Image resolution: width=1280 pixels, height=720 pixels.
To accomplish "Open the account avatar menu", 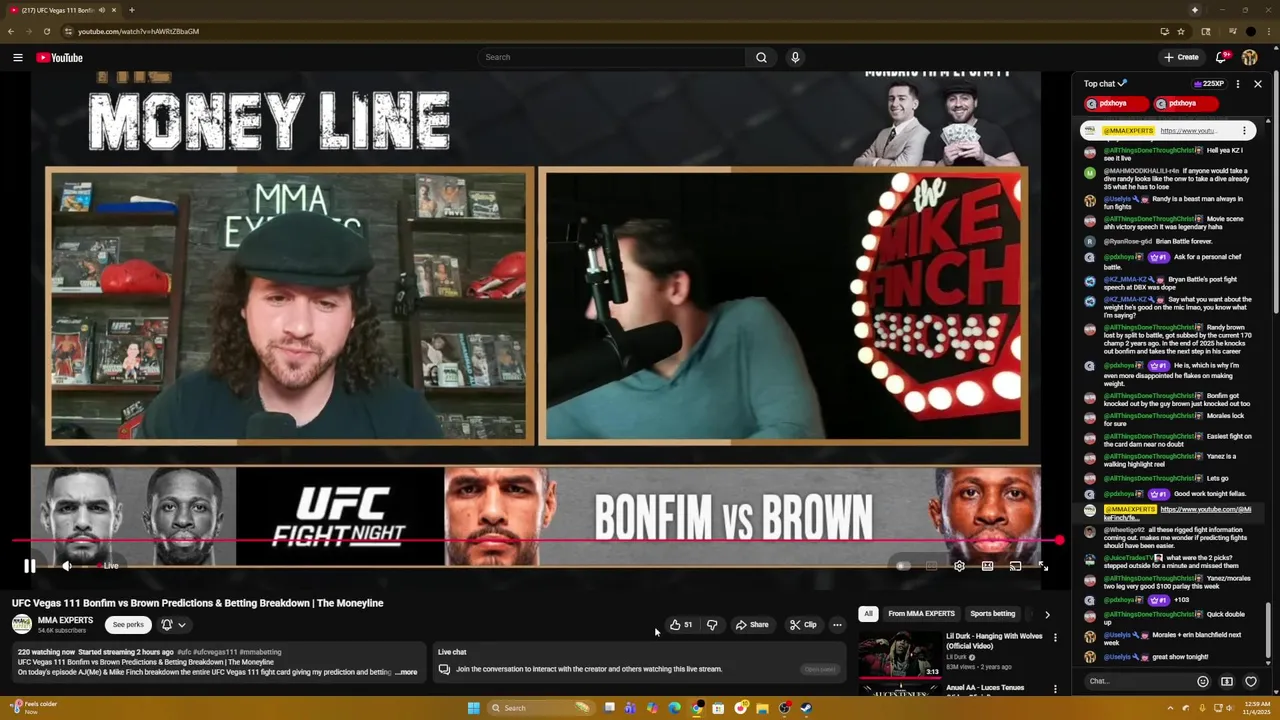I will coord(1250,57).
